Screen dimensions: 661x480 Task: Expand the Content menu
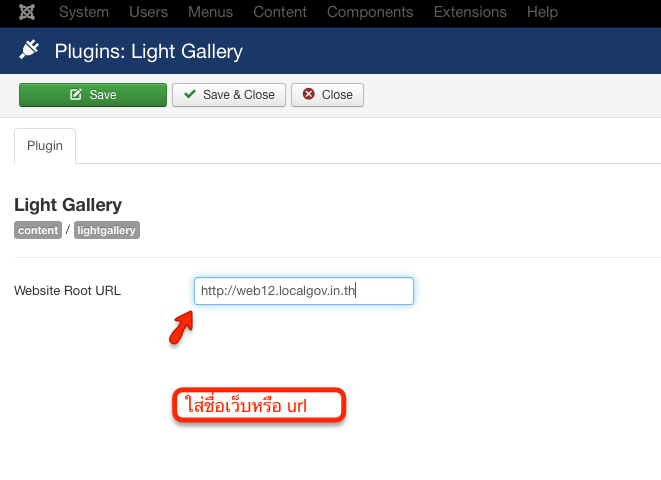pyautogui.click(x=280, y=12)
